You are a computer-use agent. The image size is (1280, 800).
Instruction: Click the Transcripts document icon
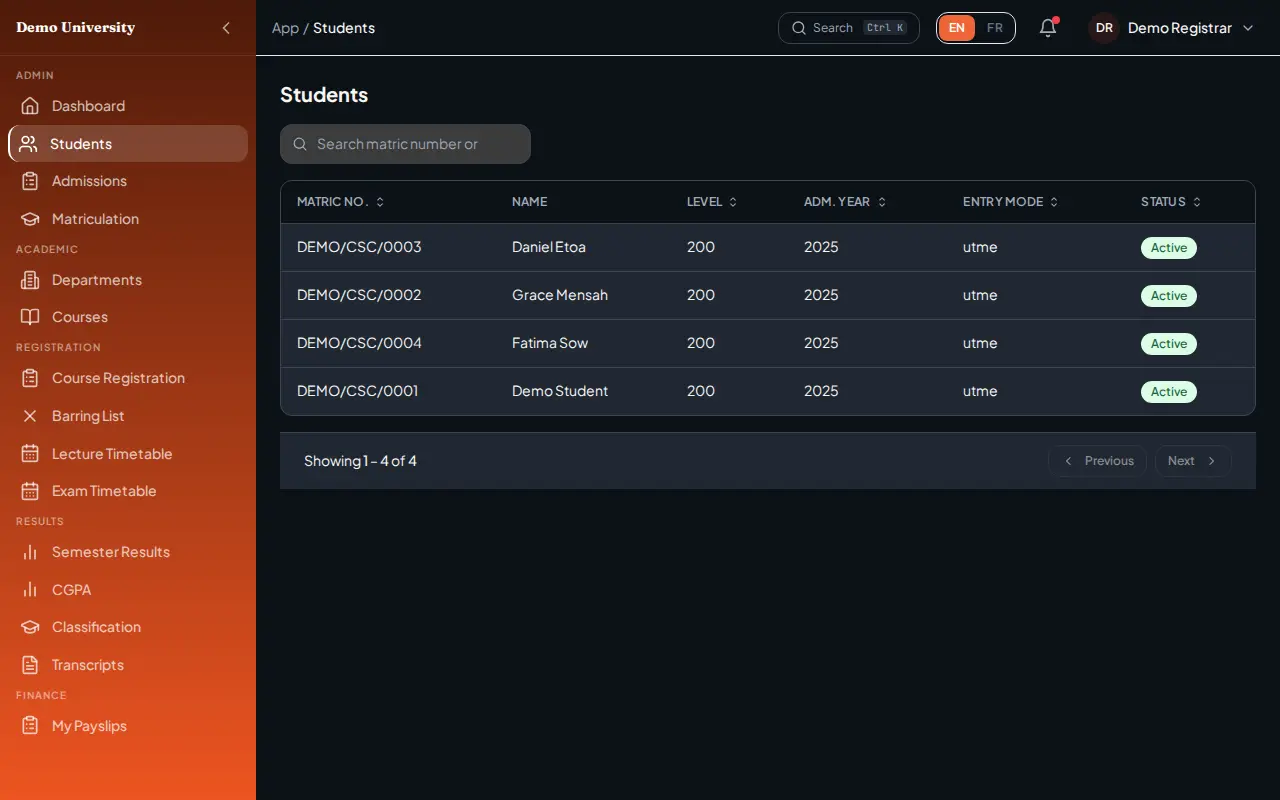pyautogui.click(x=30, y=665)
